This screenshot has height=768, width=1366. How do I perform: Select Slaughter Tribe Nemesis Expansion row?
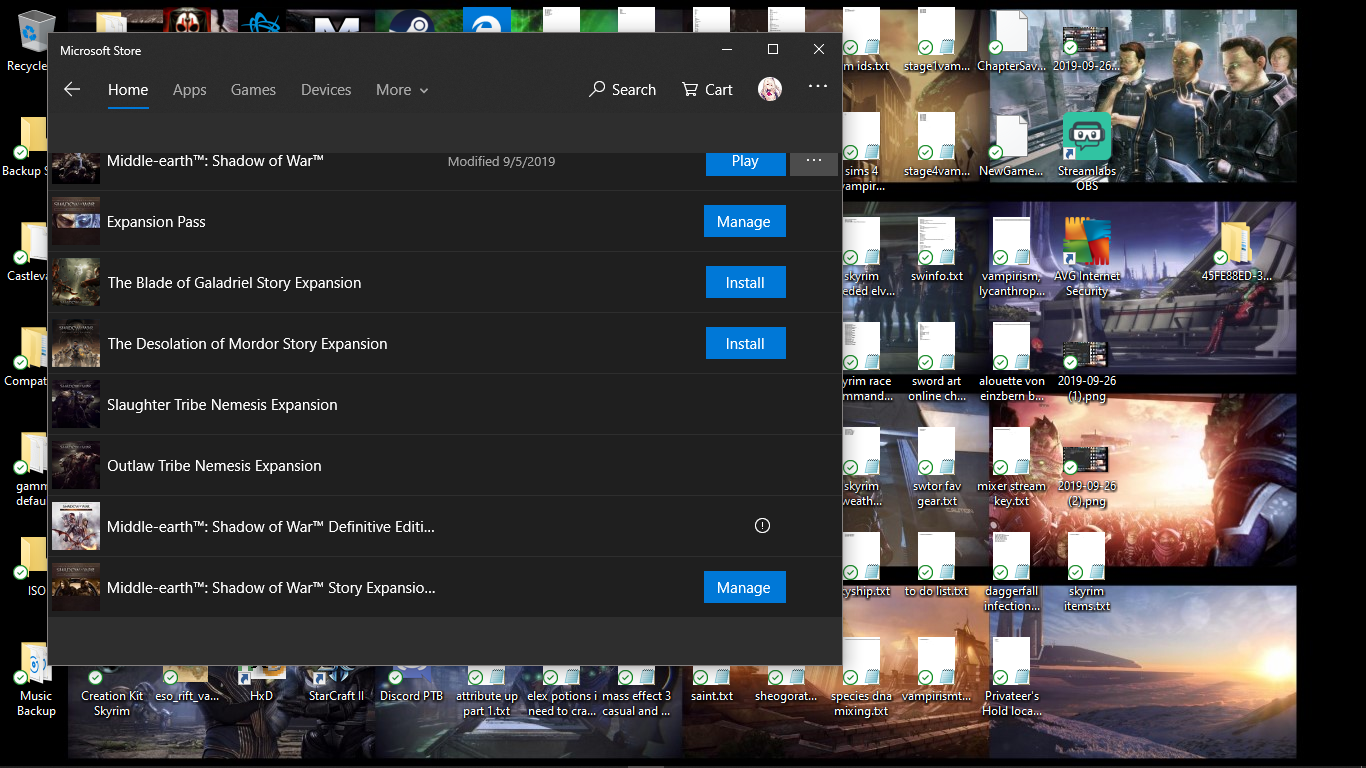[445, 405]
